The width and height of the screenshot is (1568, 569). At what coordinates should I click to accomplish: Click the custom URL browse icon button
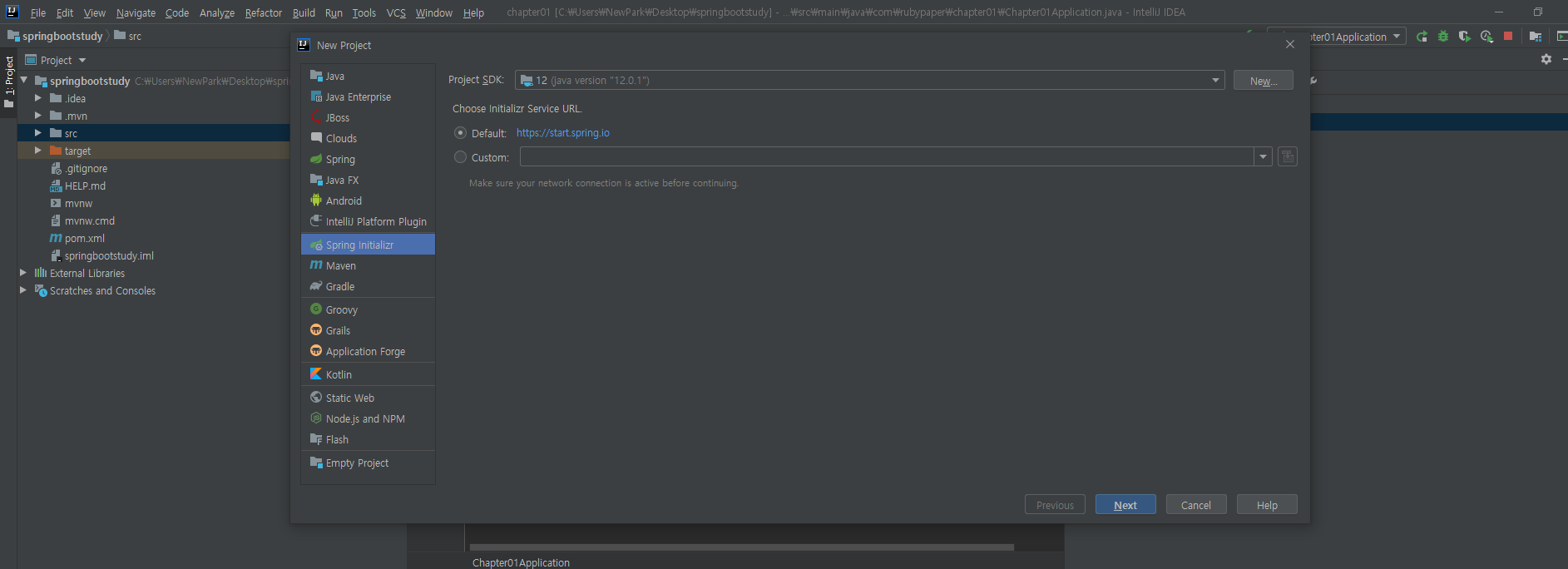click(x=1288, y=156)
